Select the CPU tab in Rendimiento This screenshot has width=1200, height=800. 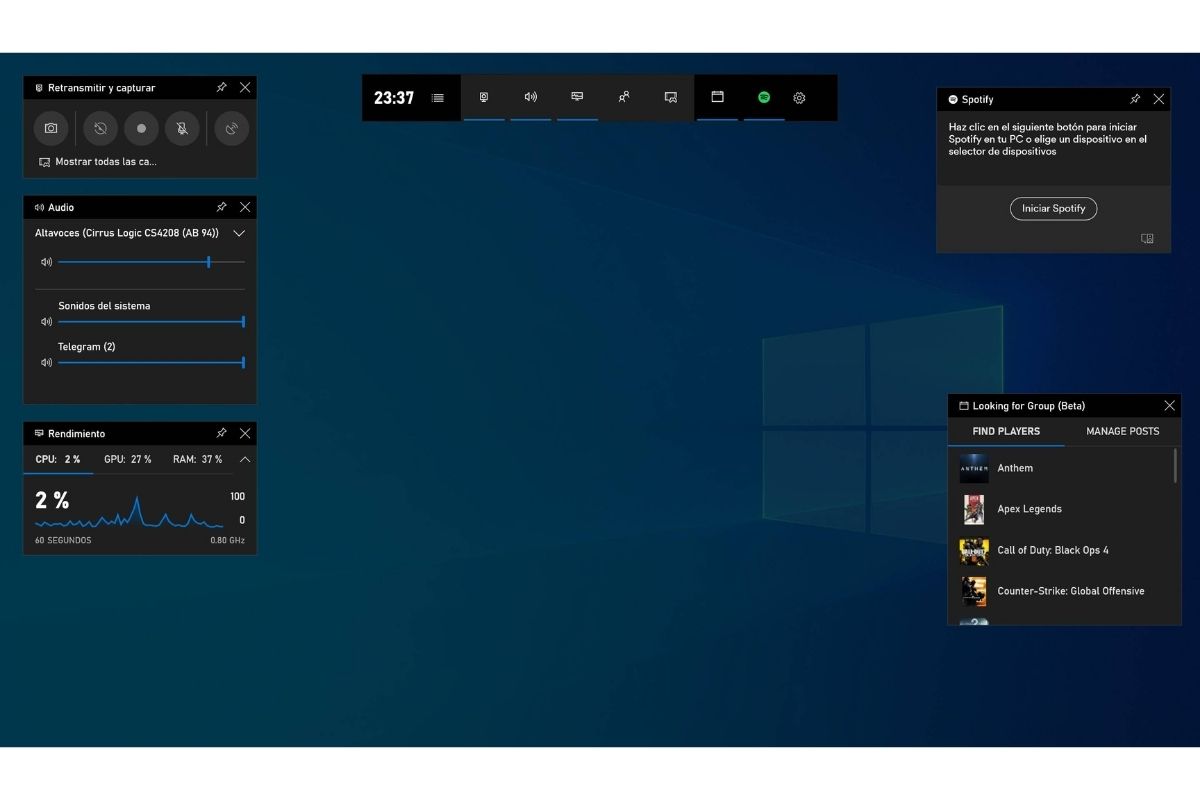click(x=58, y=460)
